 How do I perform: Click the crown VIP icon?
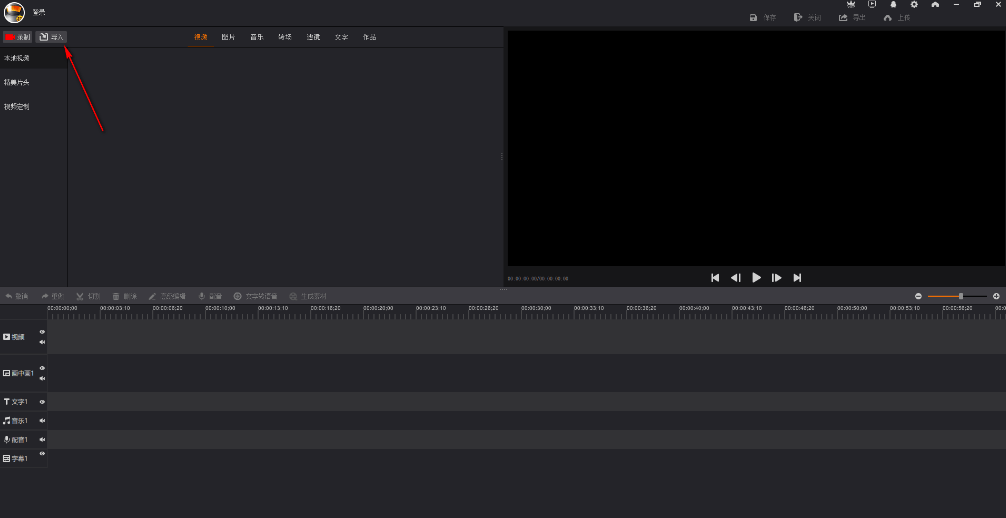click(x=851, y=5)
